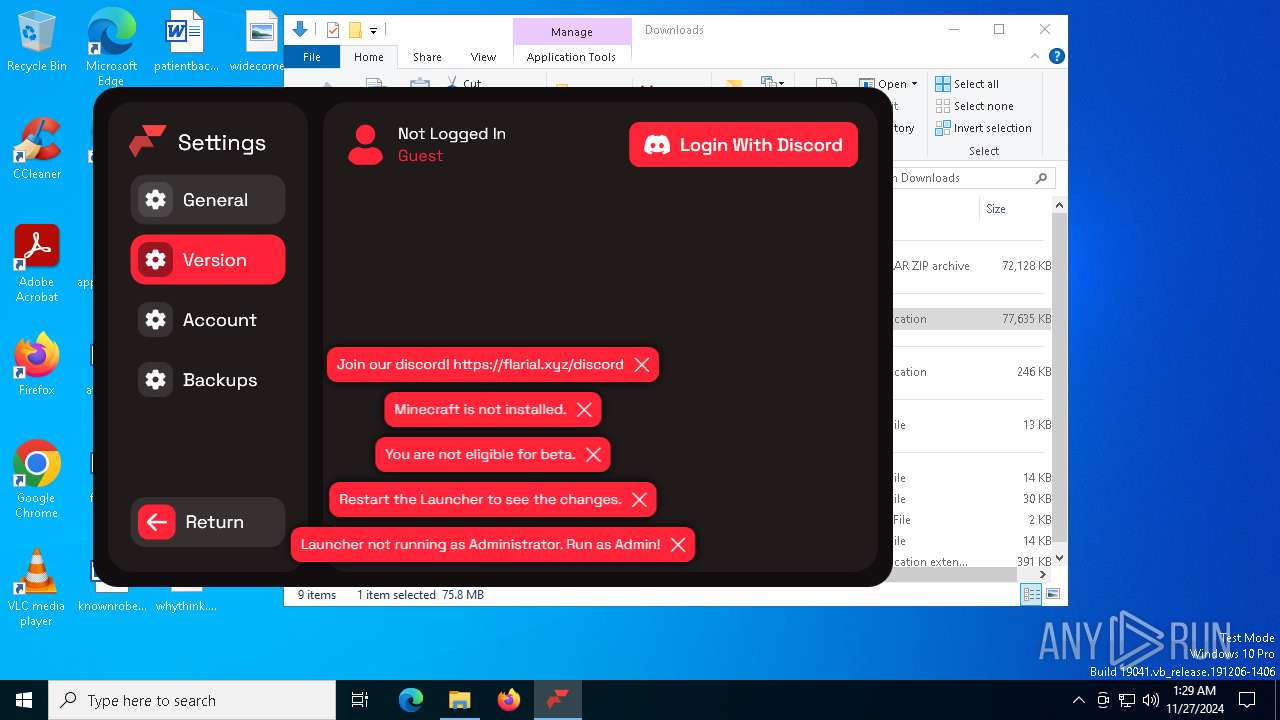The image size is (1280, 720).
Task: Select the Version settings section
Action: [x=208, y=260]
